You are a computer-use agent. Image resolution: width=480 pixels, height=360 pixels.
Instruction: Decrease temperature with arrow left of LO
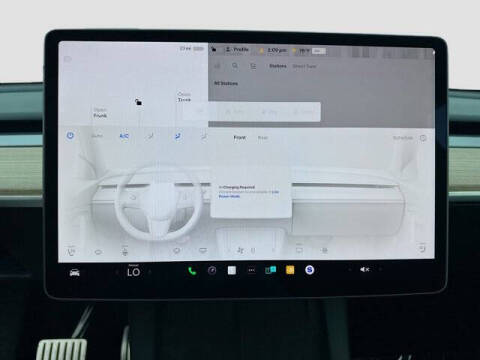point(117,272)
